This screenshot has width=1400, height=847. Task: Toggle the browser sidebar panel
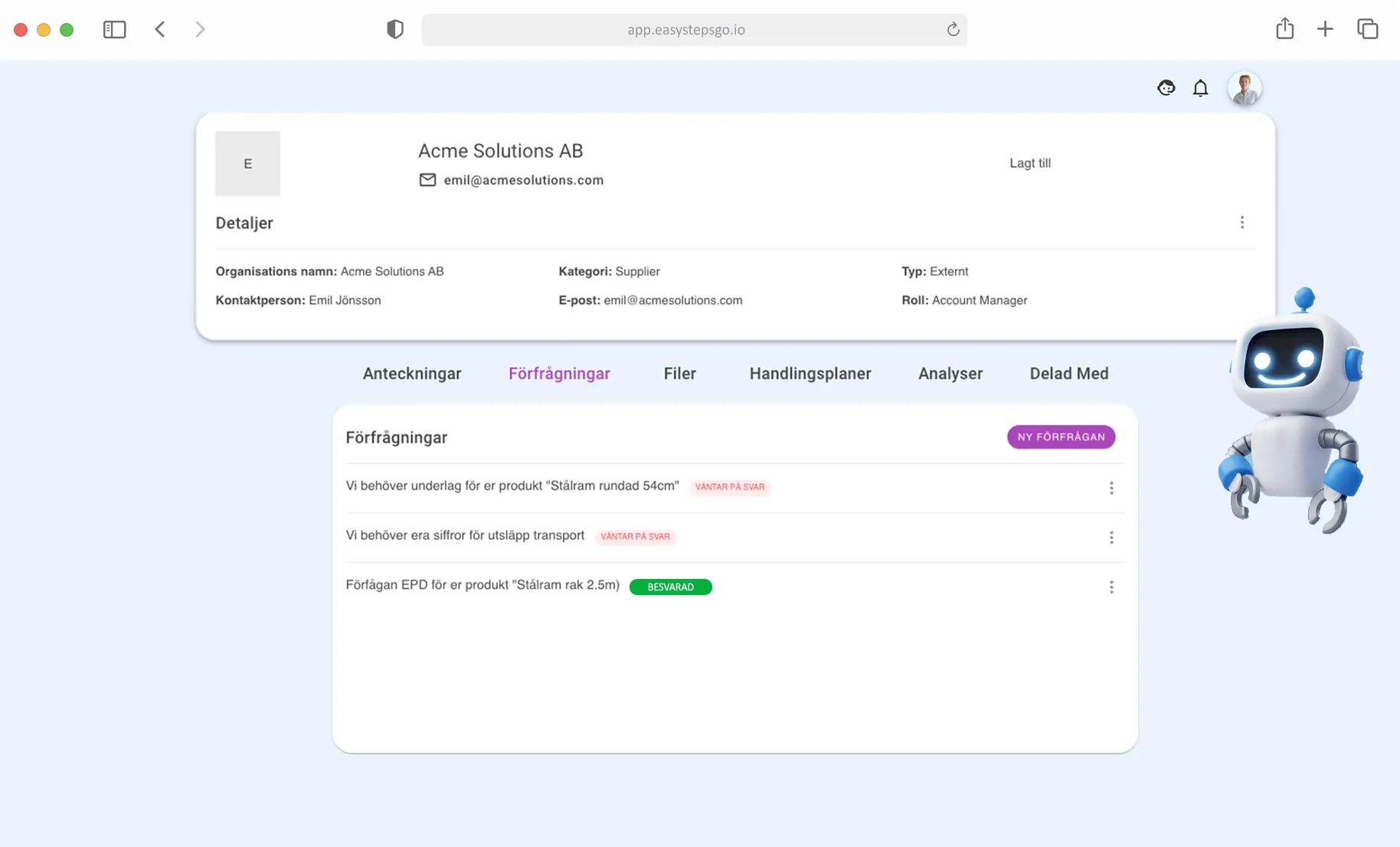[114, 29]
